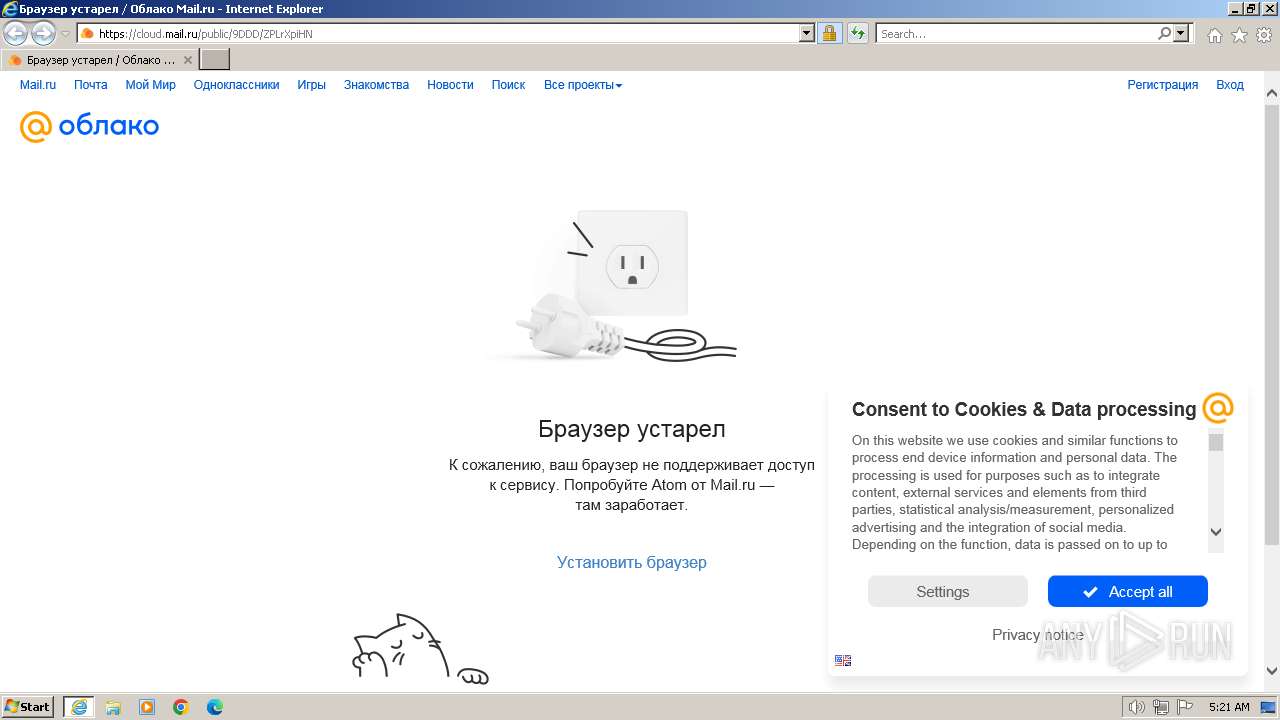1280x720 pixels.
Task: Accept all cookies
Action: click(1127, 591)
